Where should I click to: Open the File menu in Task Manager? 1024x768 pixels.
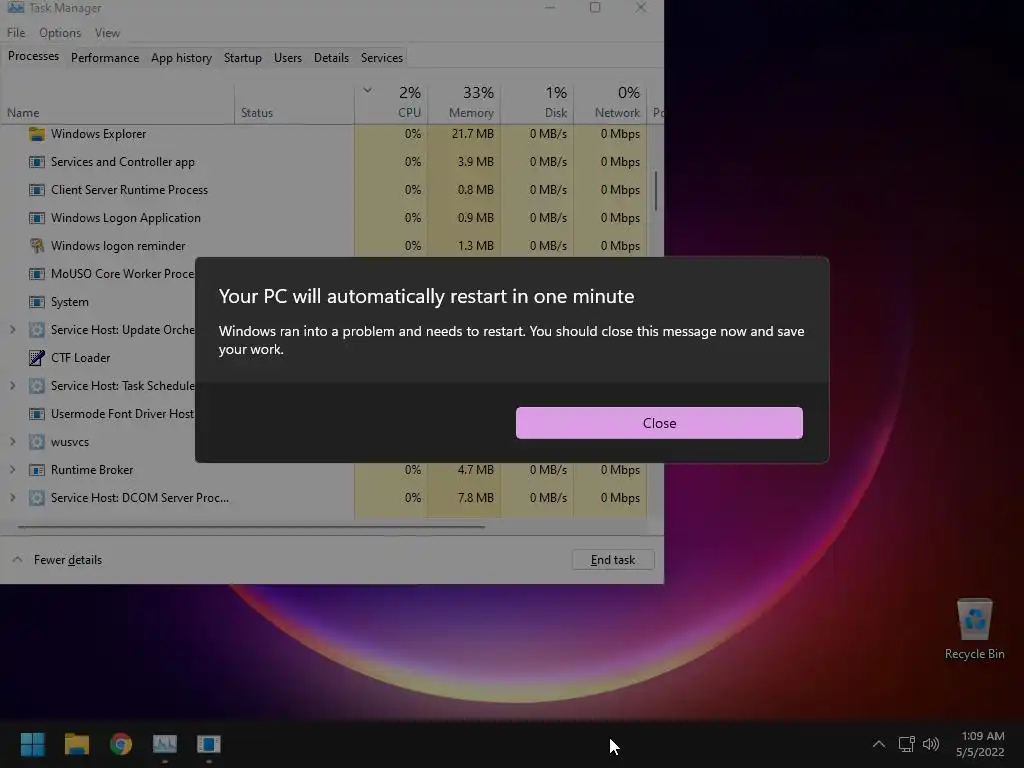pos(16,33)
